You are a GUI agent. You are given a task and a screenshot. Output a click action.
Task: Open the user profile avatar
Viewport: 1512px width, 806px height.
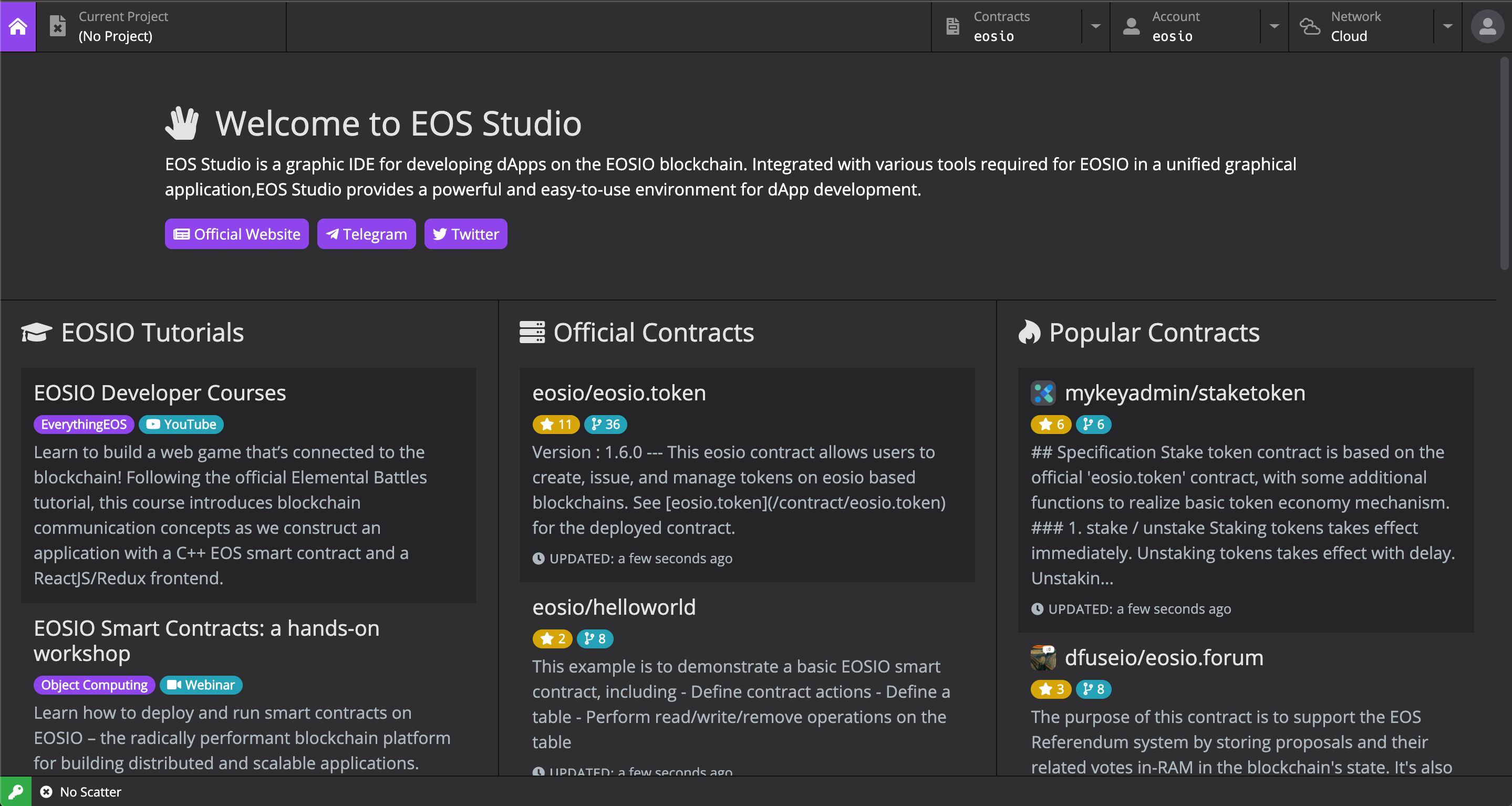tap(1487, 26)
